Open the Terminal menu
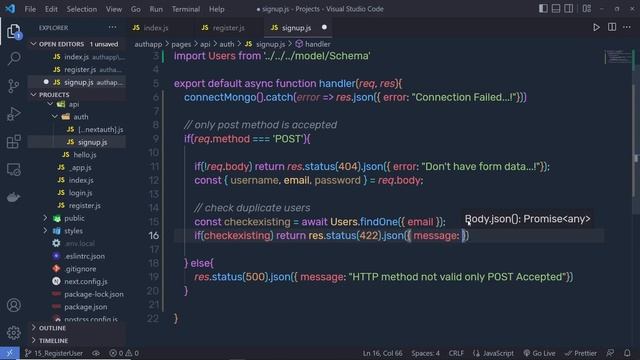640x360 pixels. [x=186, y=9]
